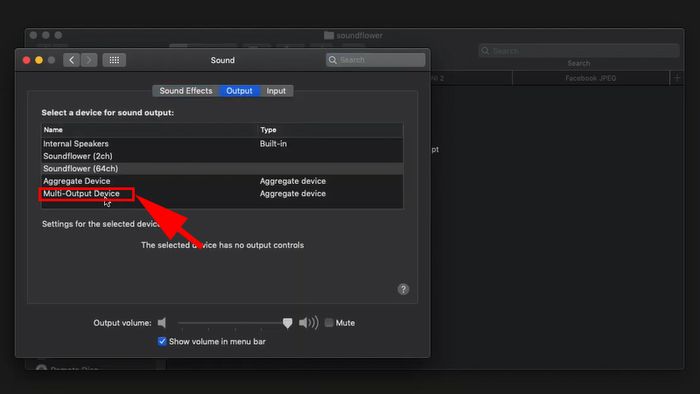The width and height of the screenshot is (700, 394).
Task: Focus the Sound window search field
Action: click(x=375, y=60)
